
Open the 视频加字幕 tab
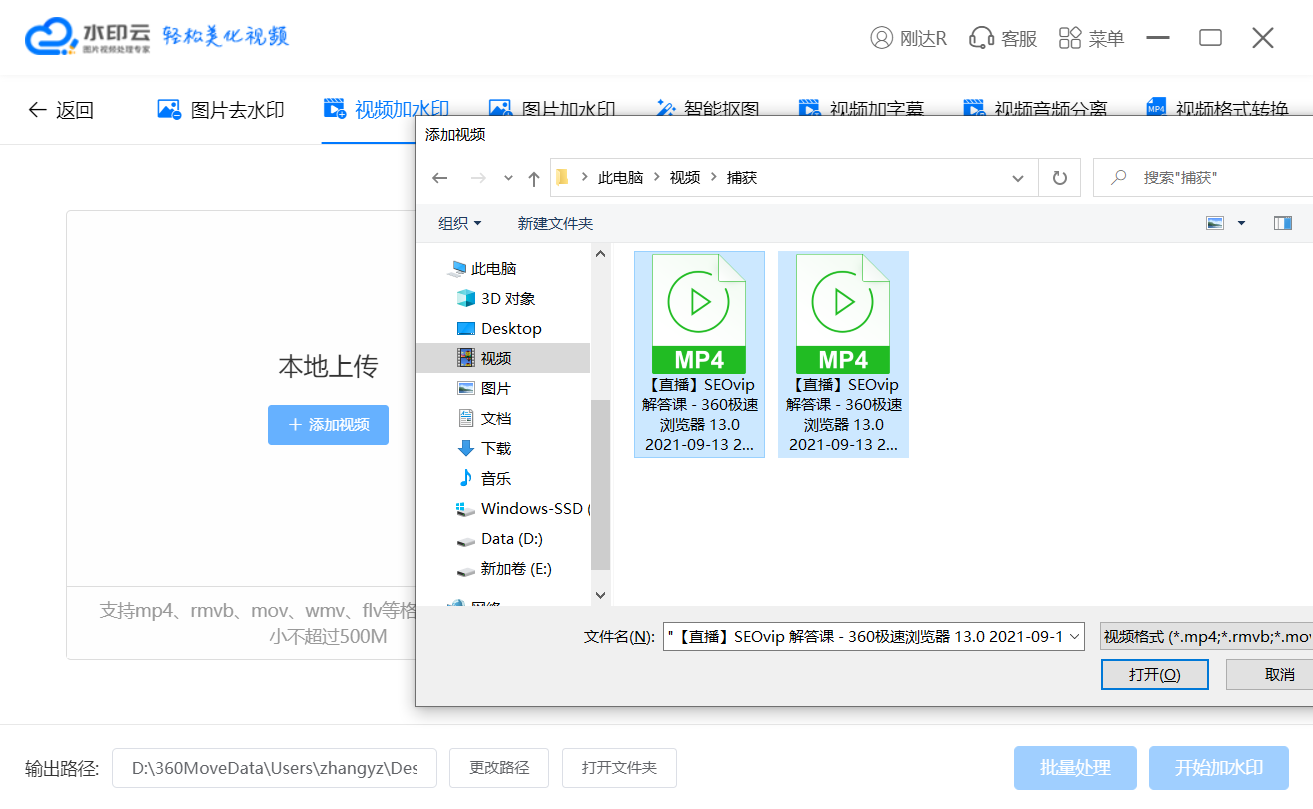click(x=861, y=110)
